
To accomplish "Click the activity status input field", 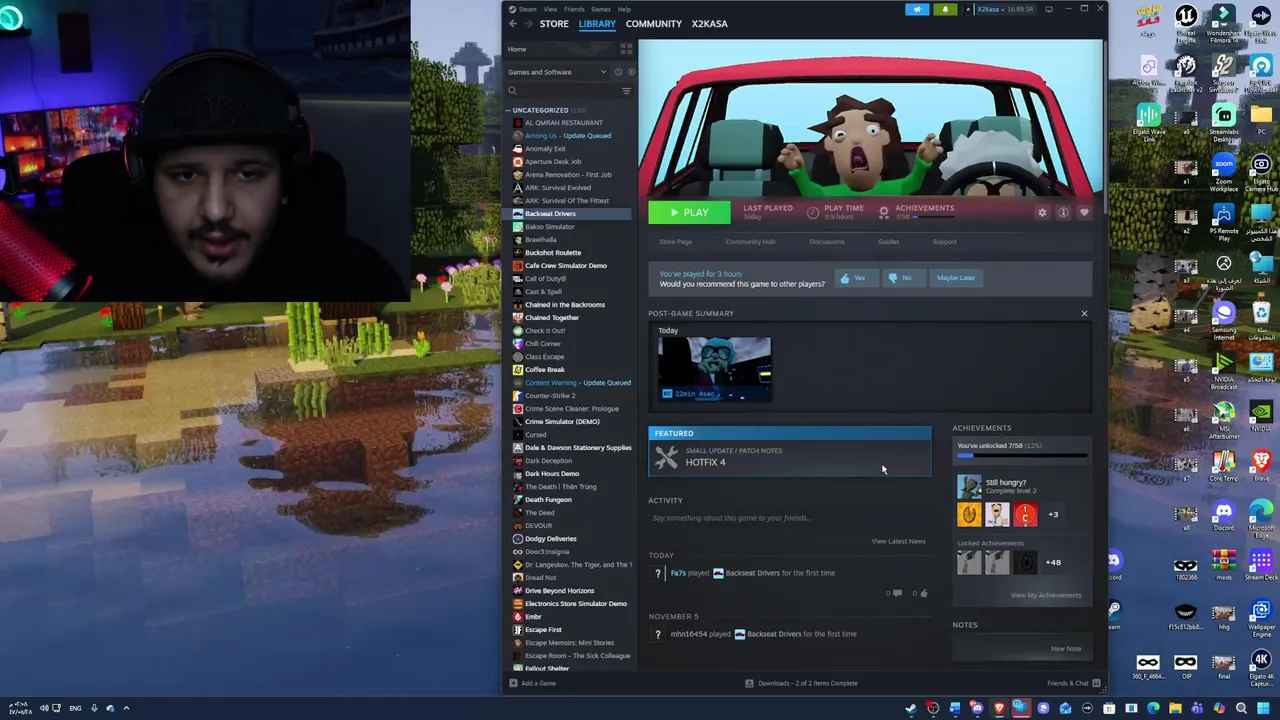I will pos(789,518).
